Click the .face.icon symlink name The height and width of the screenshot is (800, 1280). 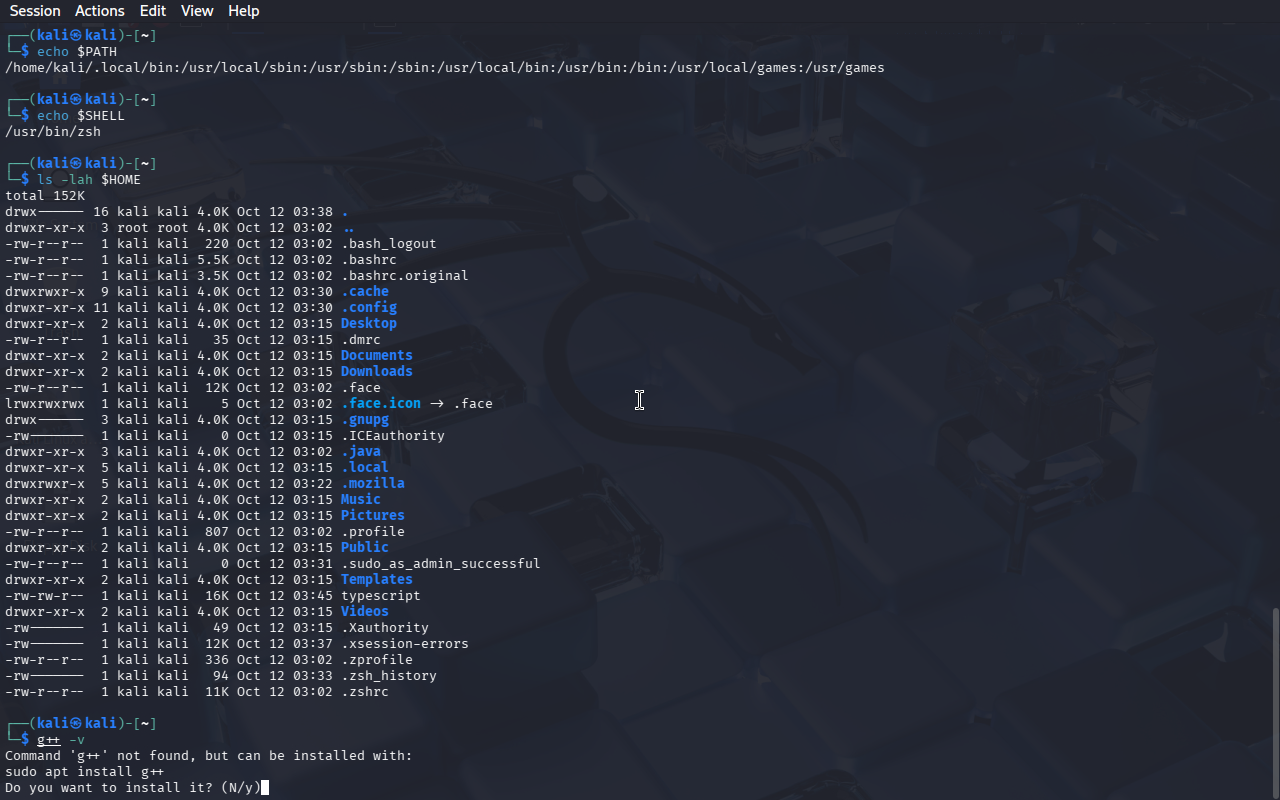point(380,404)
